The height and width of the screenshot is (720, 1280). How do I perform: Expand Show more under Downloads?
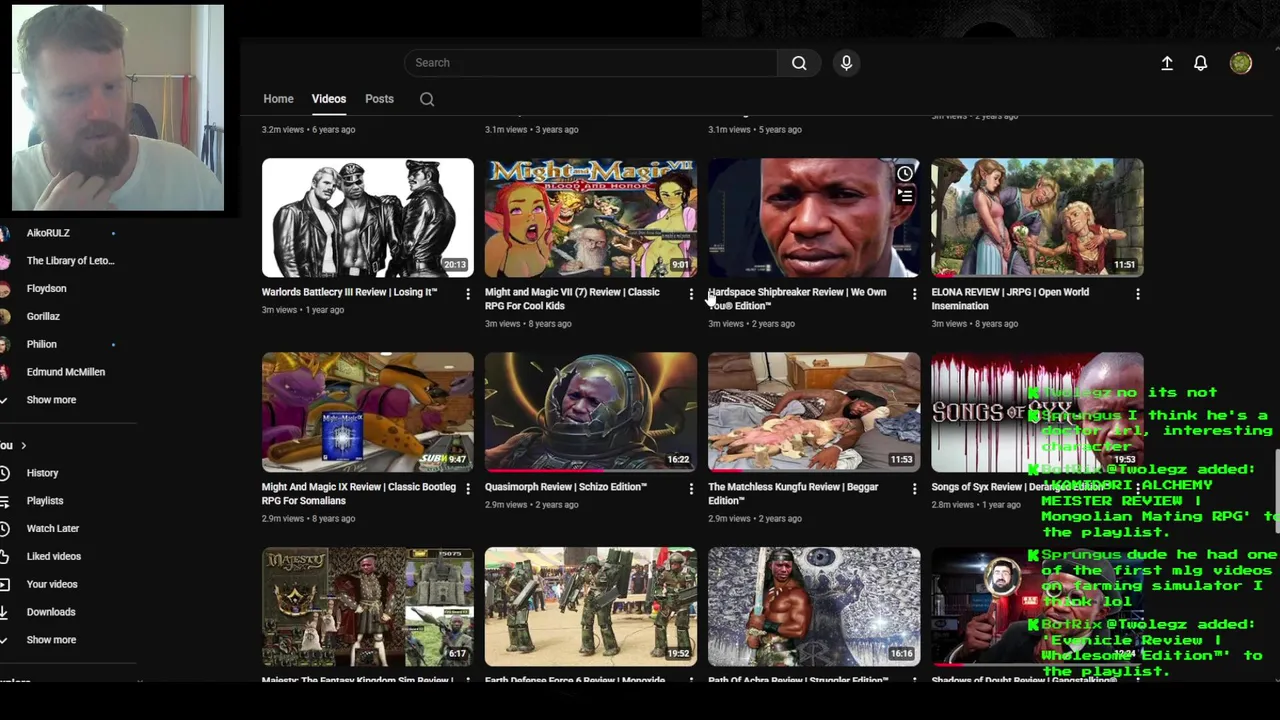pos(51,640)
